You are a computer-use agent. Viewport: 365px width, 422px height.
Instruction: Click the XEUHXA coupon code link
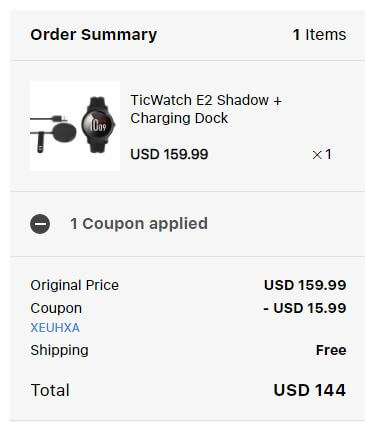pyautogui.click(x=55, y=328)
